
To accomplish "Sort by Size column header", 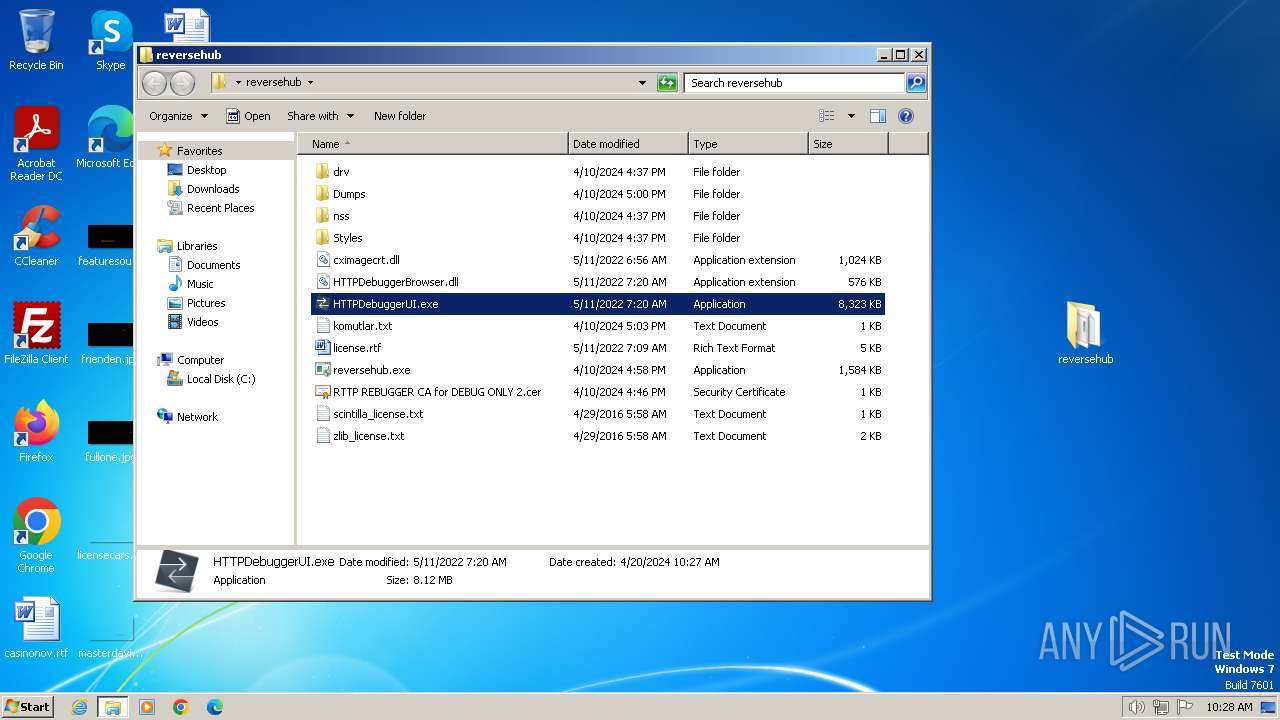I will pyautogui.click(x=848, y=144).
